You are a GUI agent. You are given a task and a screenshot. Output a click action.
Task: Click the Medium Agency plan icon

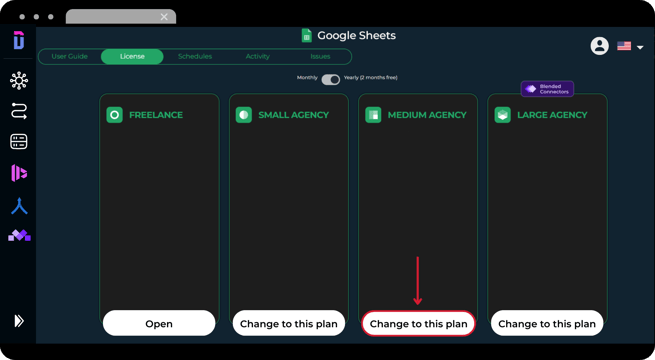click(x=373, y=115)
